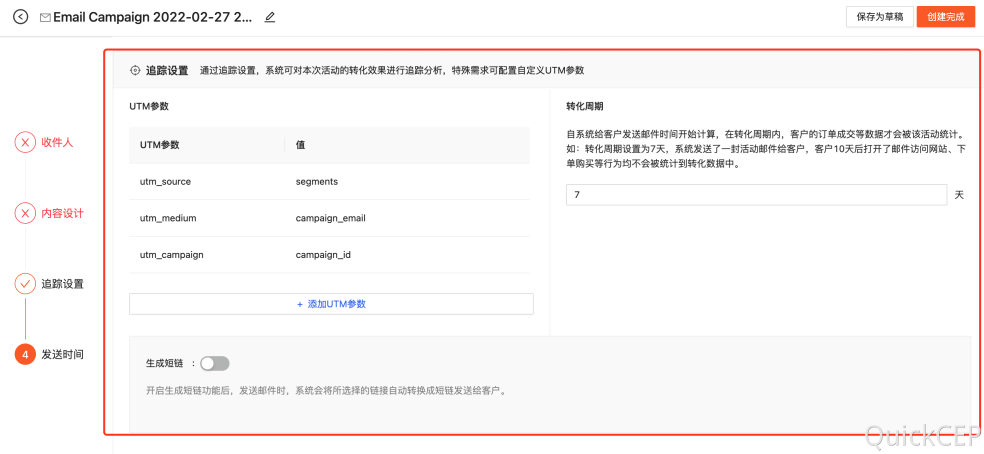Open the 内容设计 step
984x454 pixels.
click(63, 213)
